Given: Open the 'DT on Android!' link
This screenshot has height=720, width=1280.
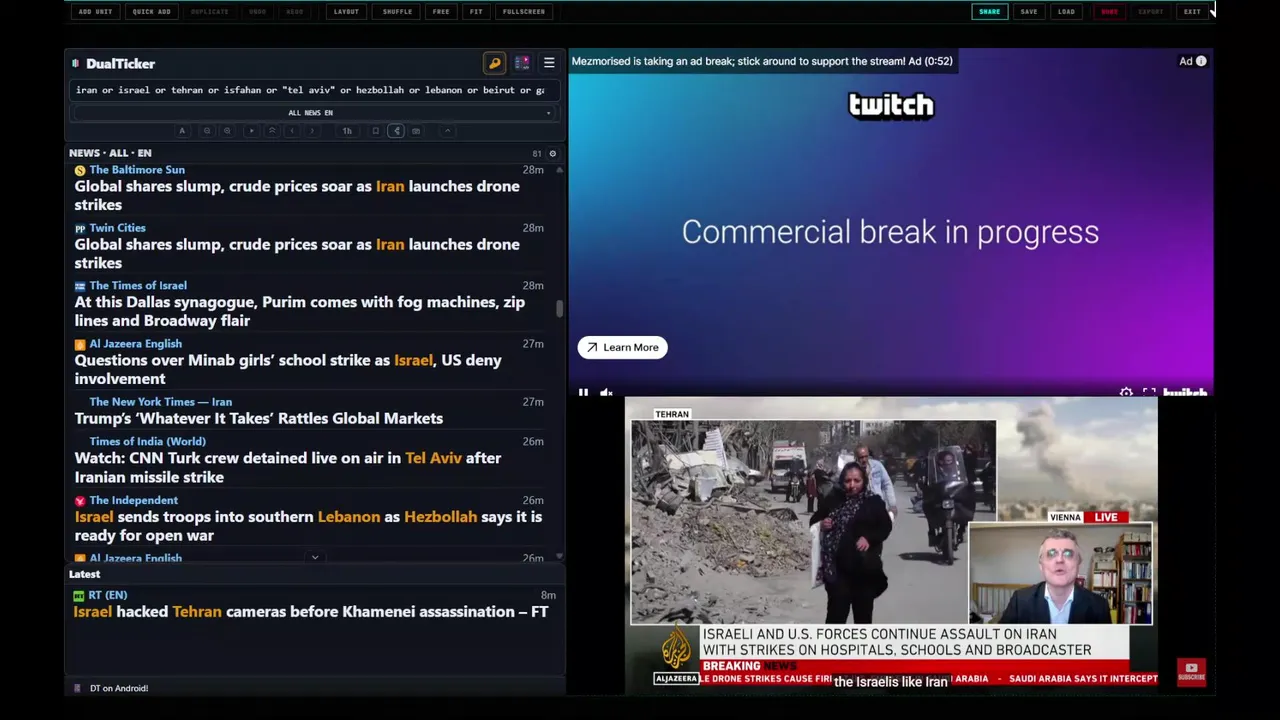Looking at the screenshot, I should click(119, 689).
